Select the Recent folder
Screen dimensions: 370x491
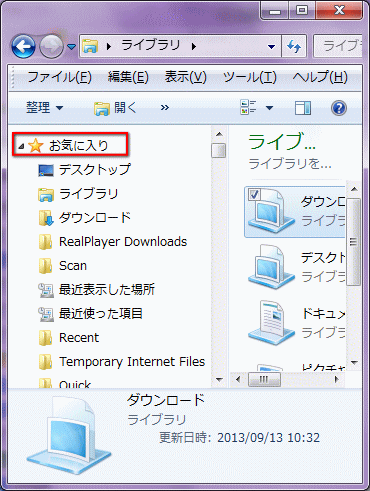tap(79, 338)
